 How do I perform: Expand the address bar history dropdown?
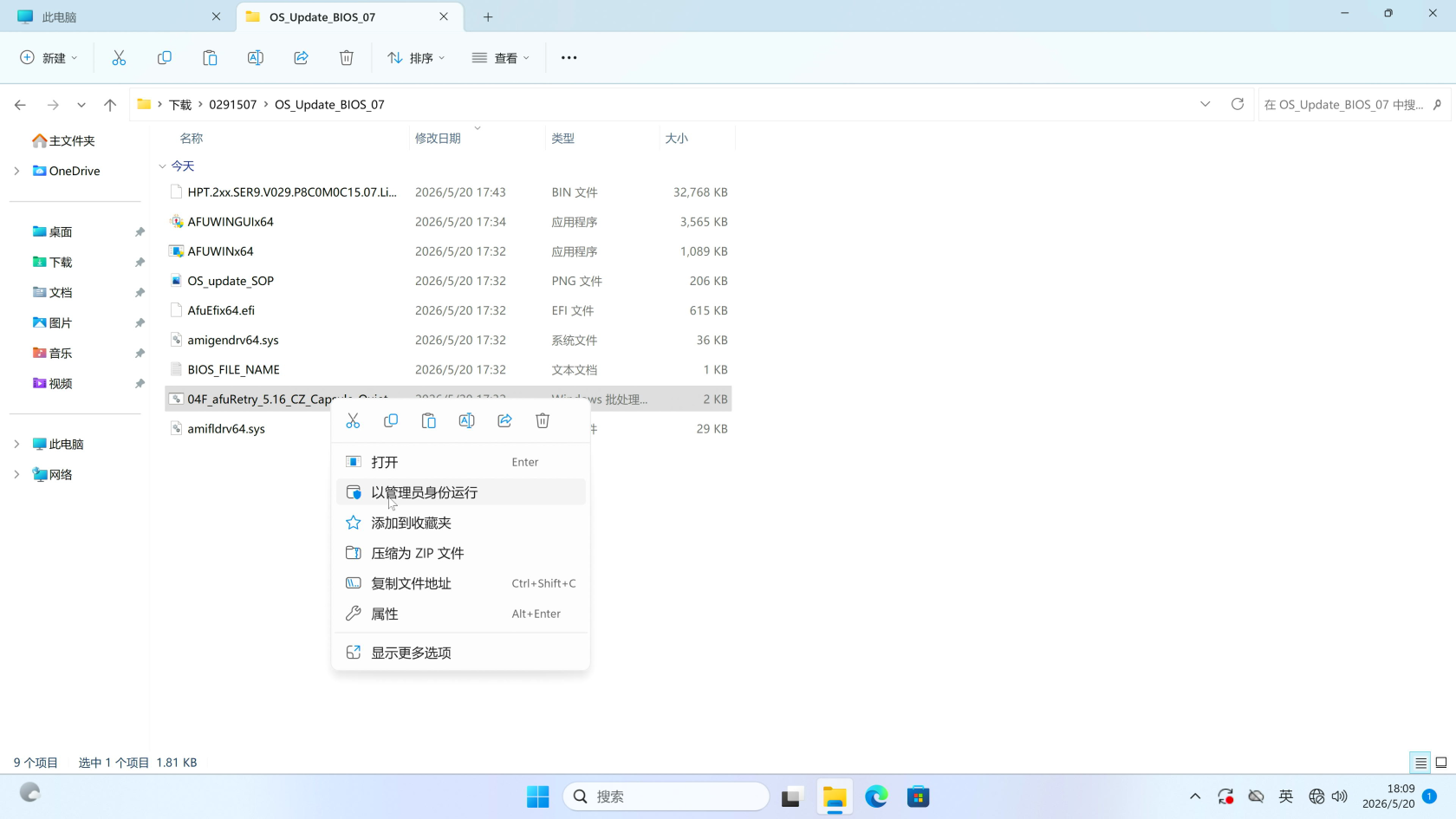coord(1206,104)
